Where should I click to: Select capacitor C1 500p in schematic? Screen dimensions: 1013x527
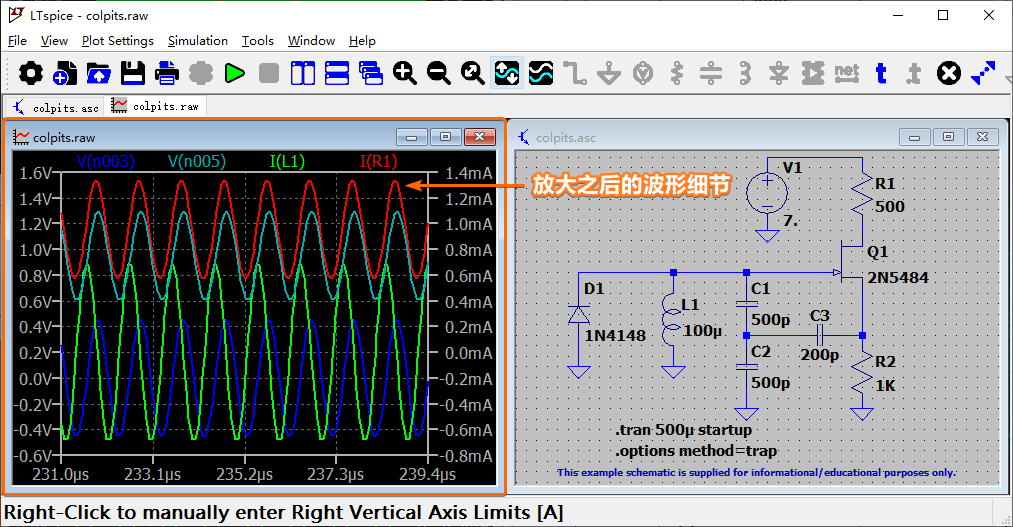coord(747,303)
